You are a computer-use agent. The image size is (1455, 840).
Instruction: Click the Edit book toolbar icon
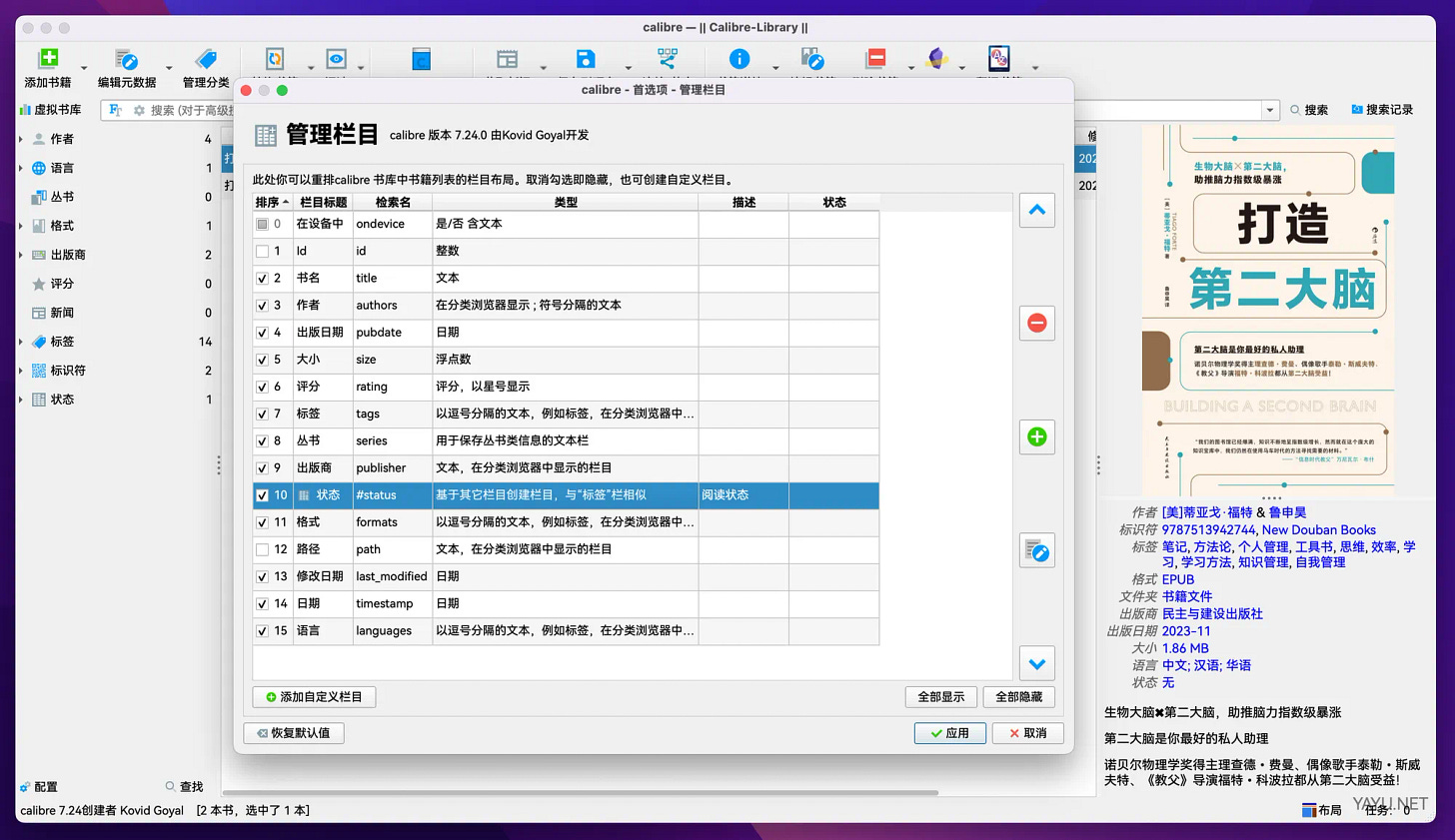[812, 59]
